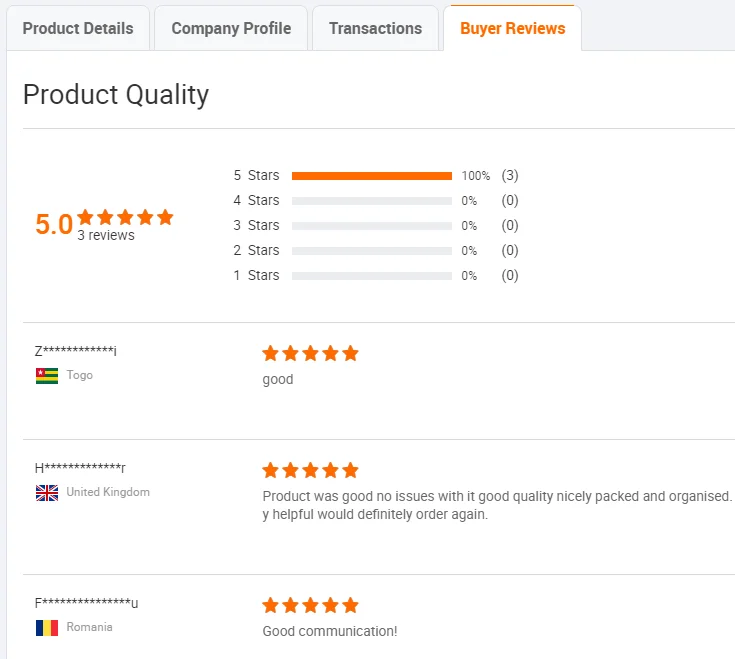The image size is (735, 659).
Task: Click the stars on United Kingdom review
Action: (x=310, y=470)
